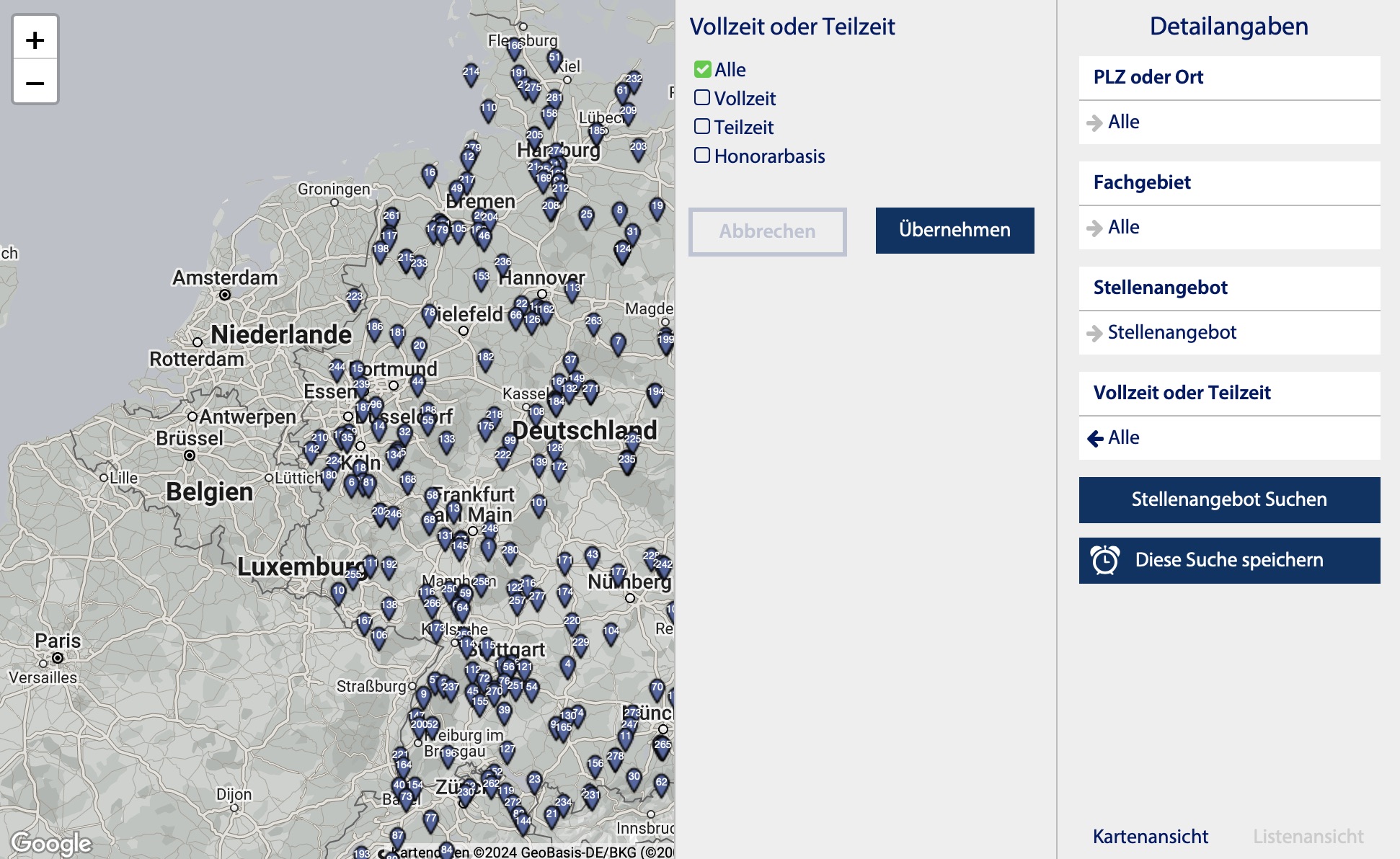Select map marker number 101

tap(539, 504)
